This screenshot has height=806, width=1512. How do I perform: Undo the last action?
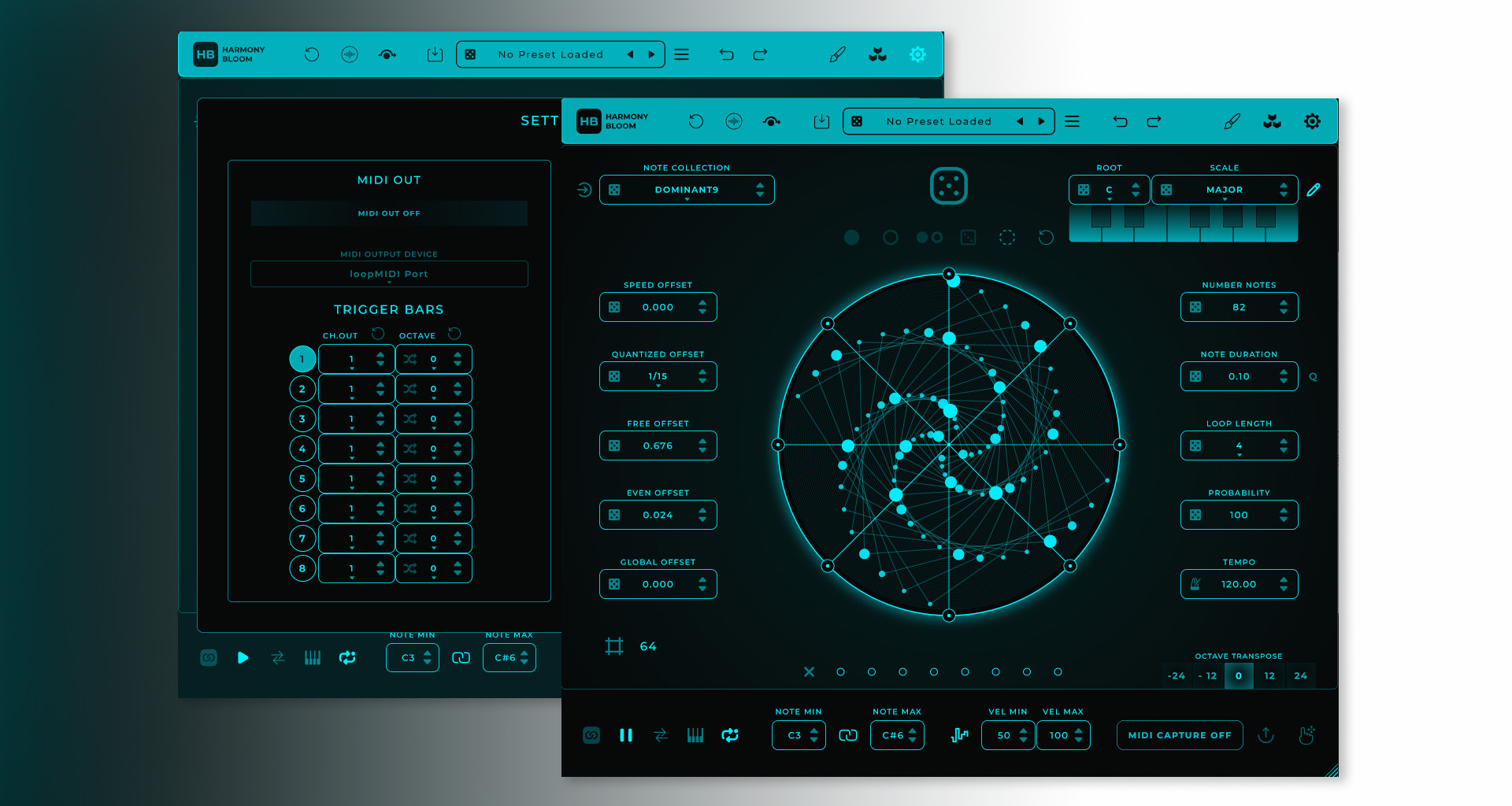pyautogui.click(x=1121, y=120)
